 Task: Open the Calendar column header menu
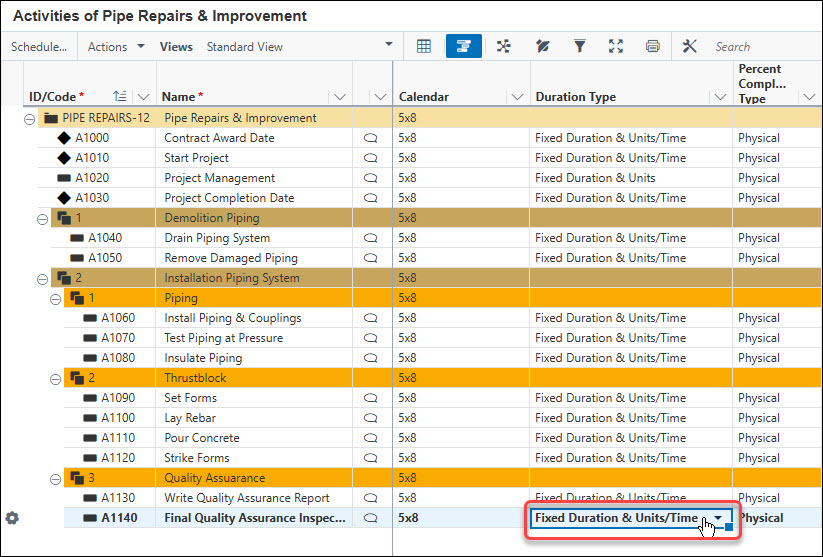coord(517,97)
